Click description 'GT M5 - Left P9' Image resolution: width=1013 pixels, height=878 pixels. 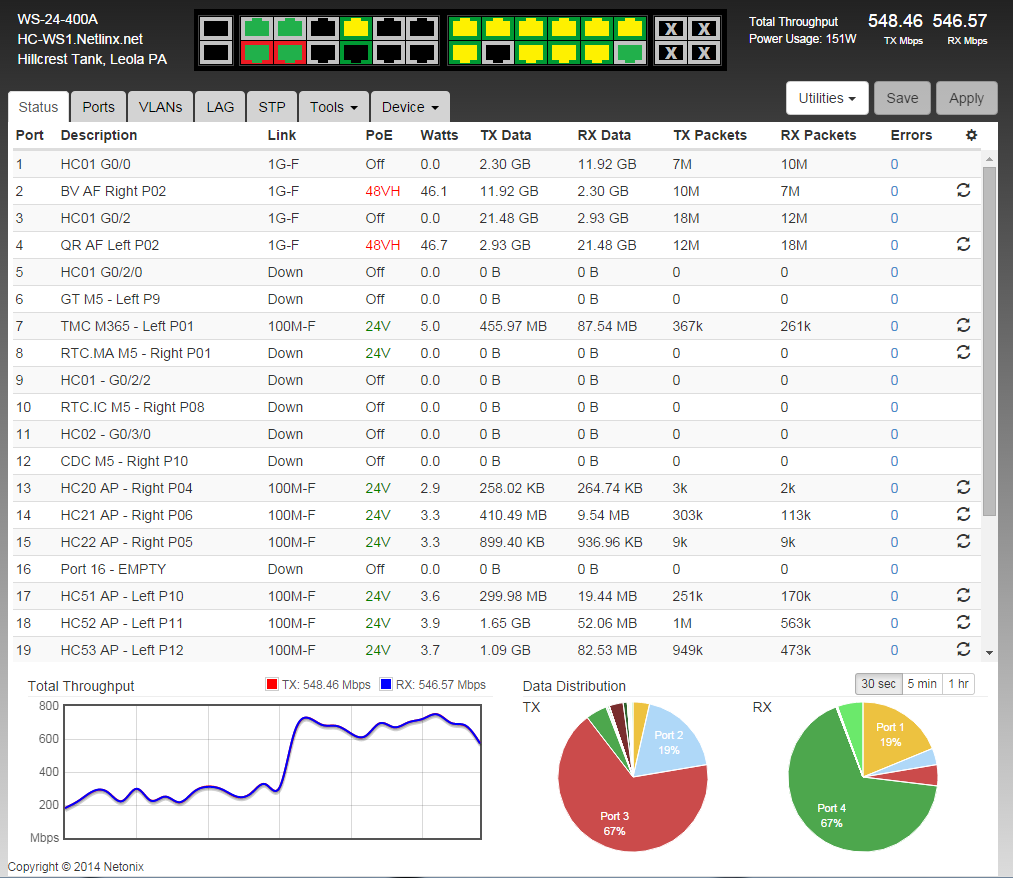[110, 299]
